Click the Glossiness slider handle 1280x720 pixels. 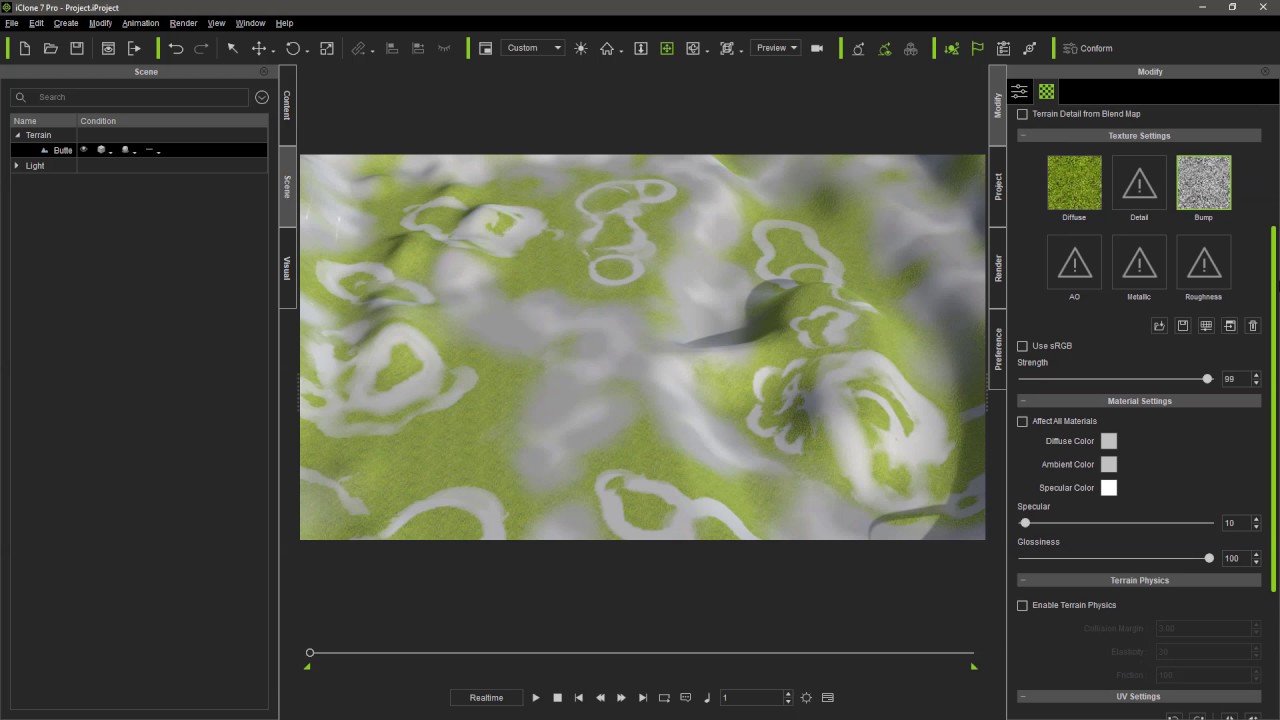click(1209, 558)
